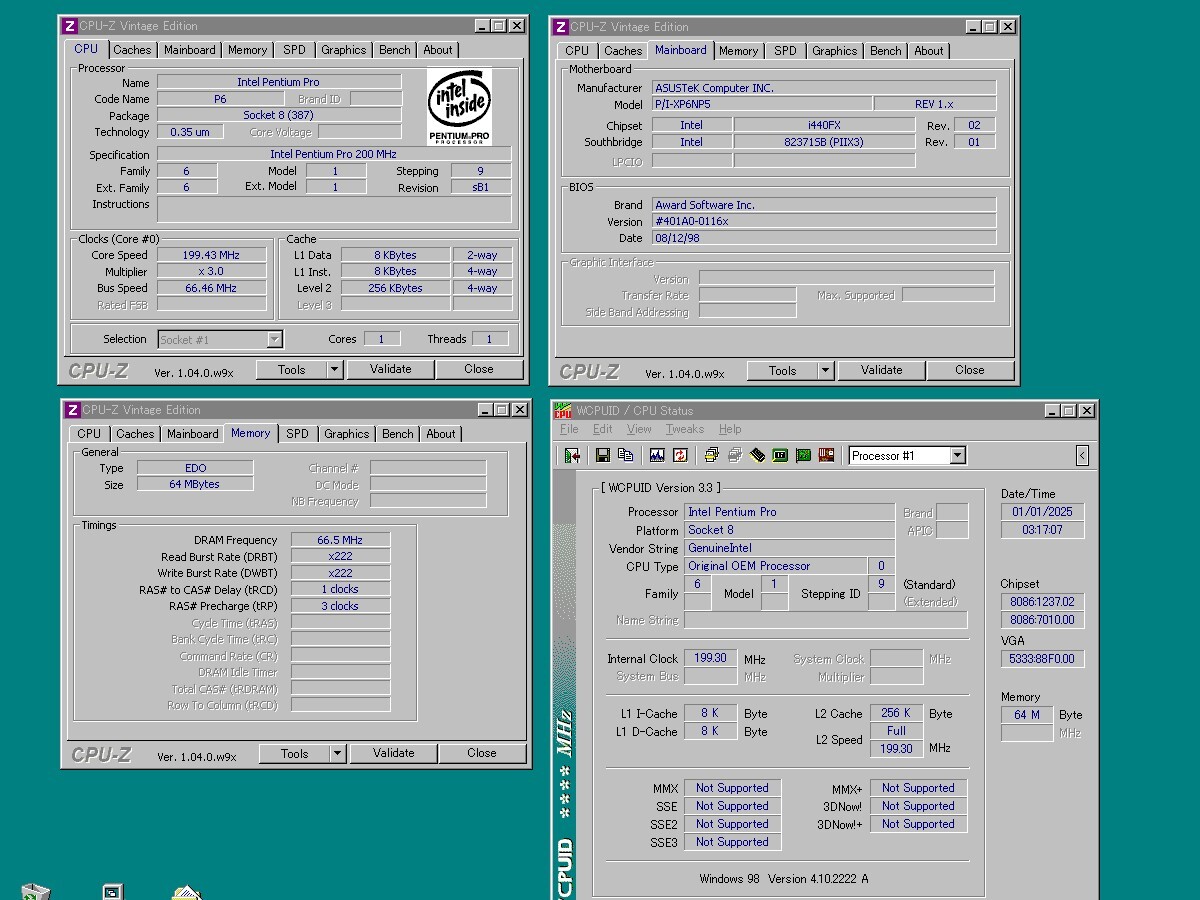The height and width of the screenshot is (900, 1200).
Task: Open SPD tab in the CPU-Z memory timings window
Action: (297, 434)
